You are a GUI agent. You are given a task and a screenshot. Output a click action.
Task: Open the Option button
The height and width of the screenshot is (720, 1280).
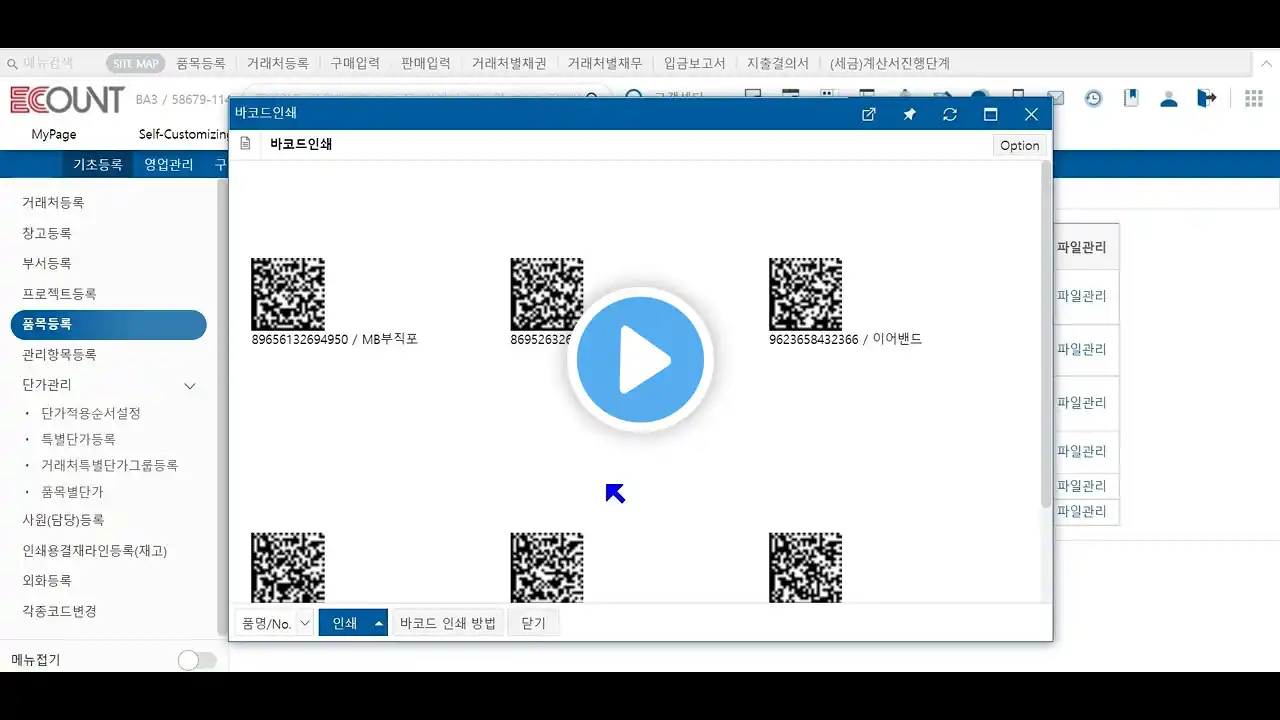[x=1020, y=145]
